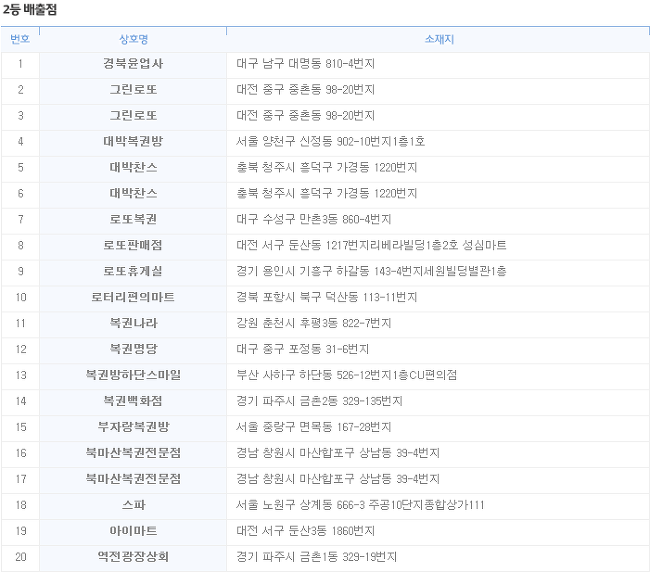Select store name 대박복권방
650x572 pixels.
point(133,141)
